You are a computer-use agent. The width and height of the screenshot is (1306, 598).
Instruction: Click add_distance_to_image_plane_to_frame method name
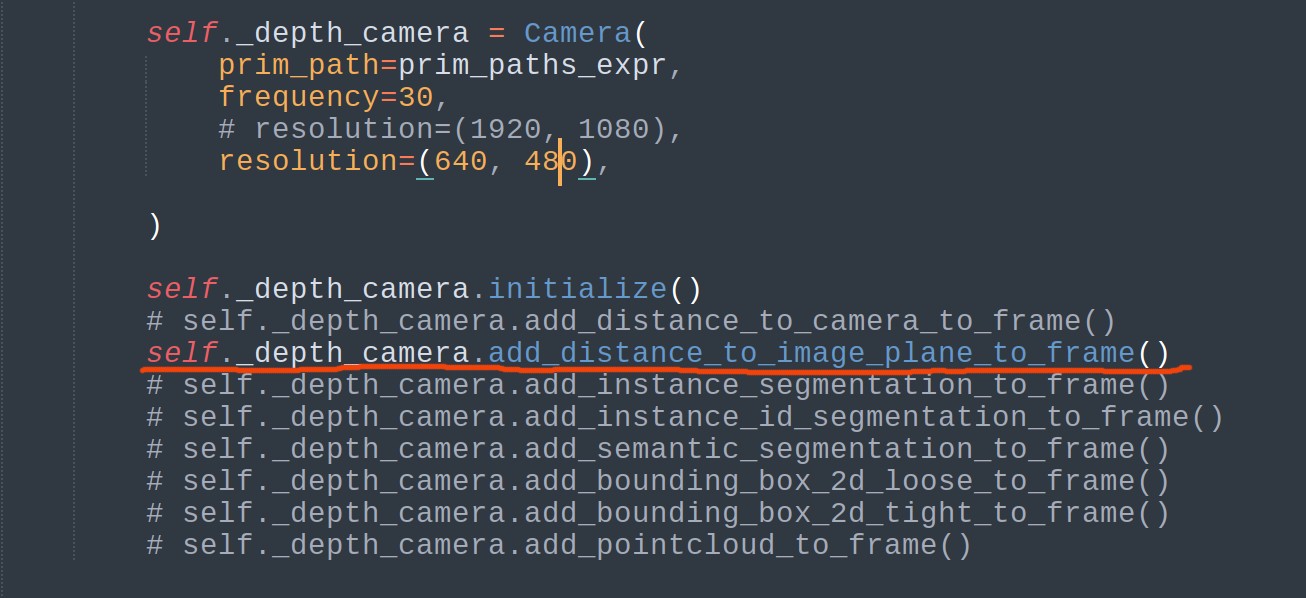point(811,353)
